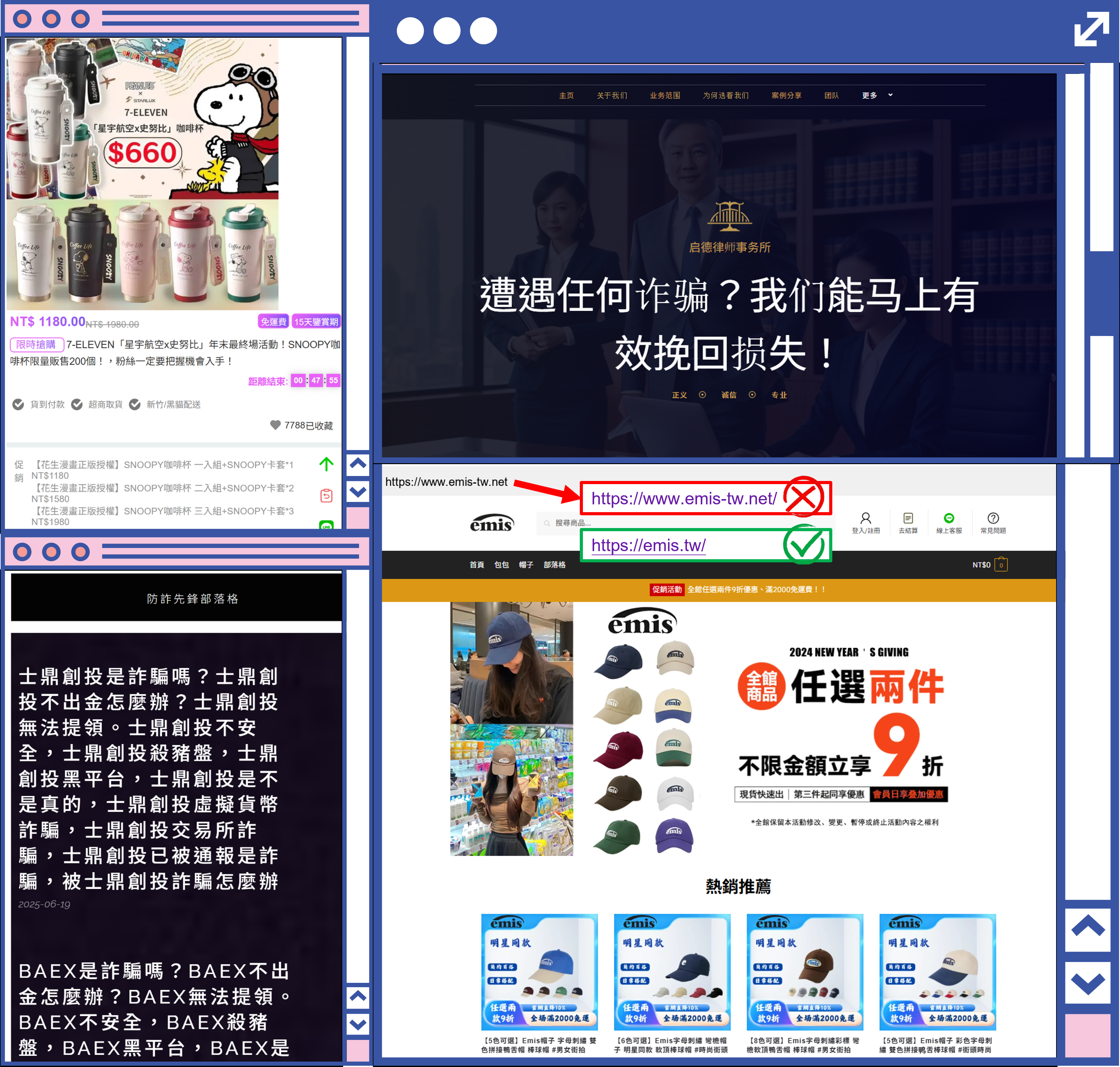Screen dimensions: 1120x1067
Task: Click the countdown timer 00:47:55
Action: [315, 381]
